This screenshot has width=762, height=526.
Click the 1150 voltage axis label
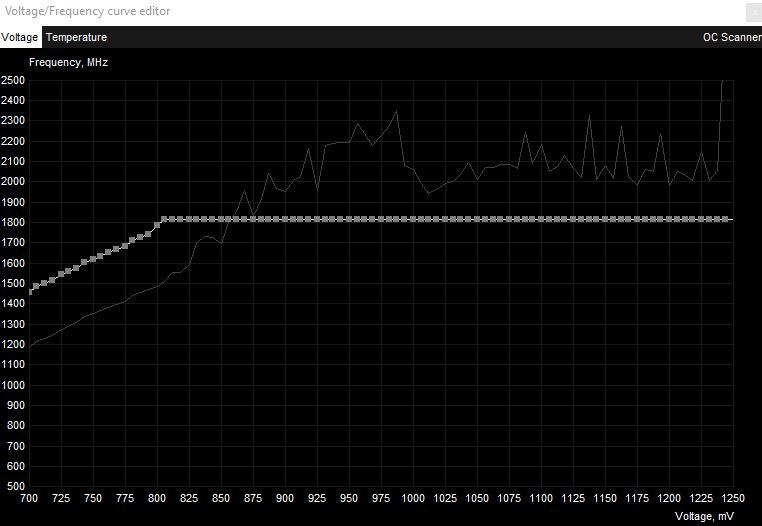point(605,498)
